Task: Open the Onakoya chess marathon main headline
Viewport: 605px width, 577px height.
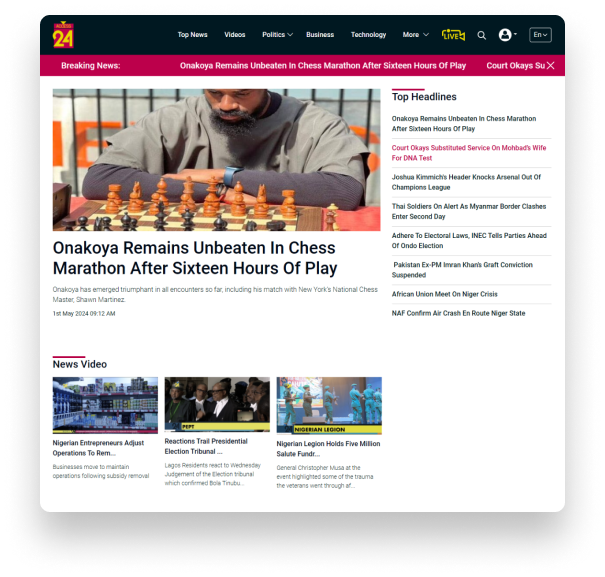Action: coord(195,258)
